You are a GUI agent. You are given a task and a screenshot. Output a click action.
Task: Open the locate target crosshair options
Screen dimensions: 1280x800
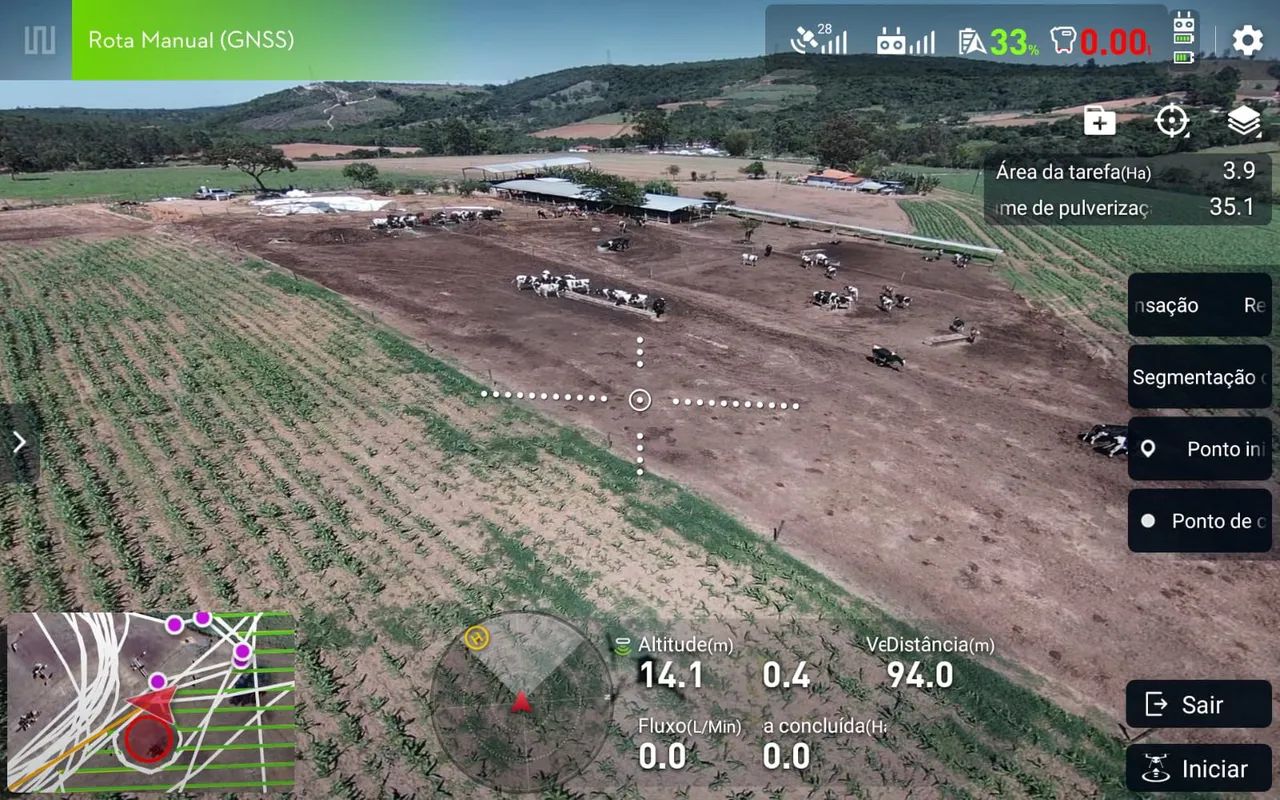[1171, 121]
